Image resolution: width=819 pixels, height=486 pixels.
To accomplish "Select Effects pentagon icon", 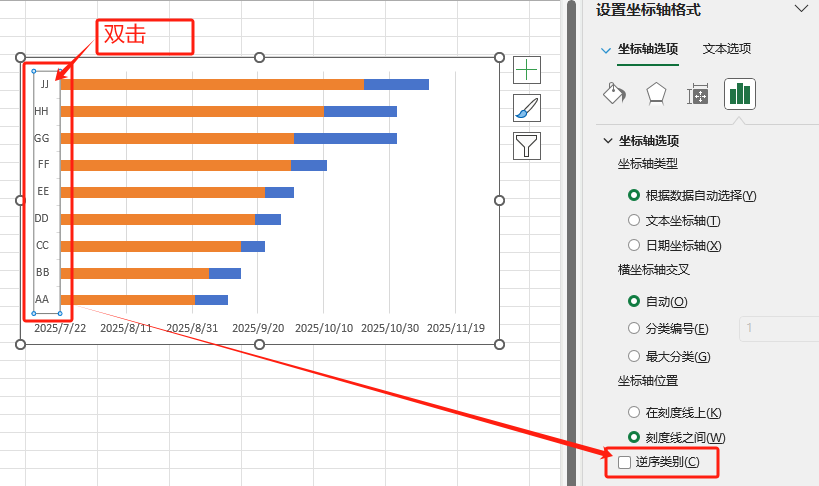I will (x=656, y=94).
